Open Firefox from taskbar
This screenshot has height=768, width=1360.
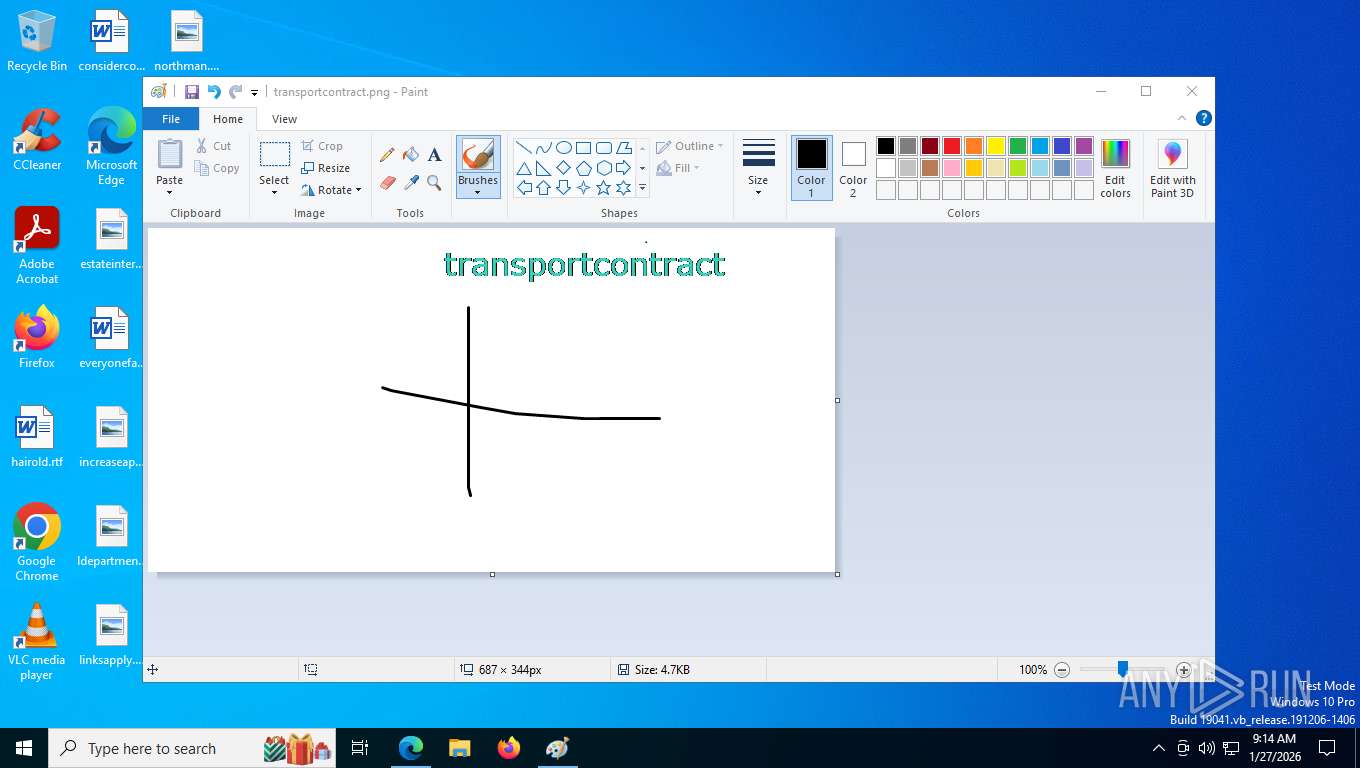(509, 748)
